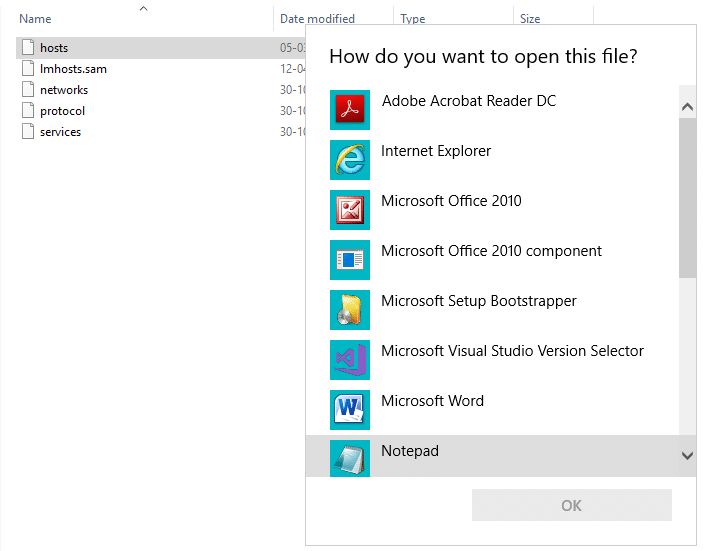
Task: Choose the Microsoft Word label
Action: 432,401
